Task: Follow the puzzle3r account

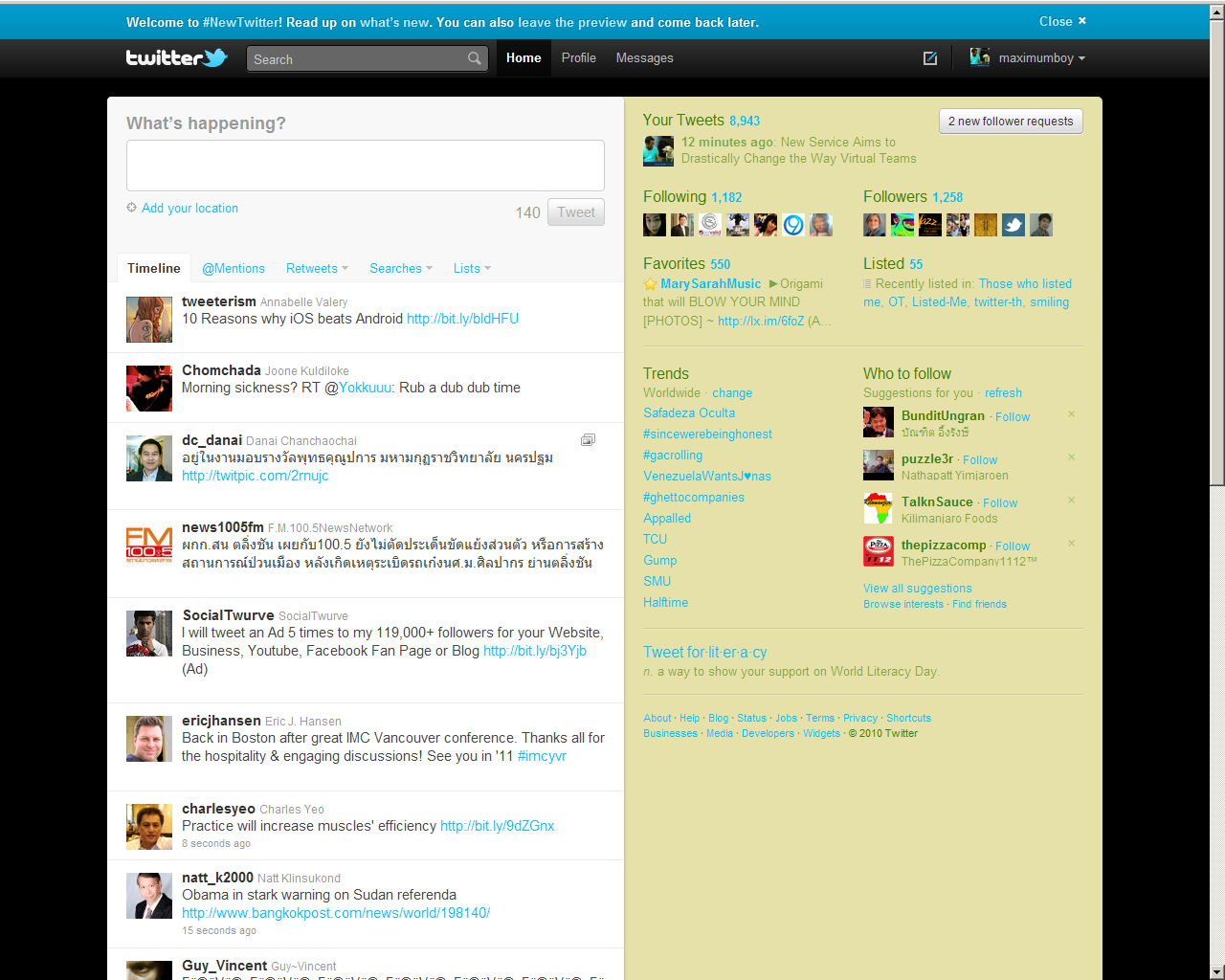Action: (x=980, y=460)
